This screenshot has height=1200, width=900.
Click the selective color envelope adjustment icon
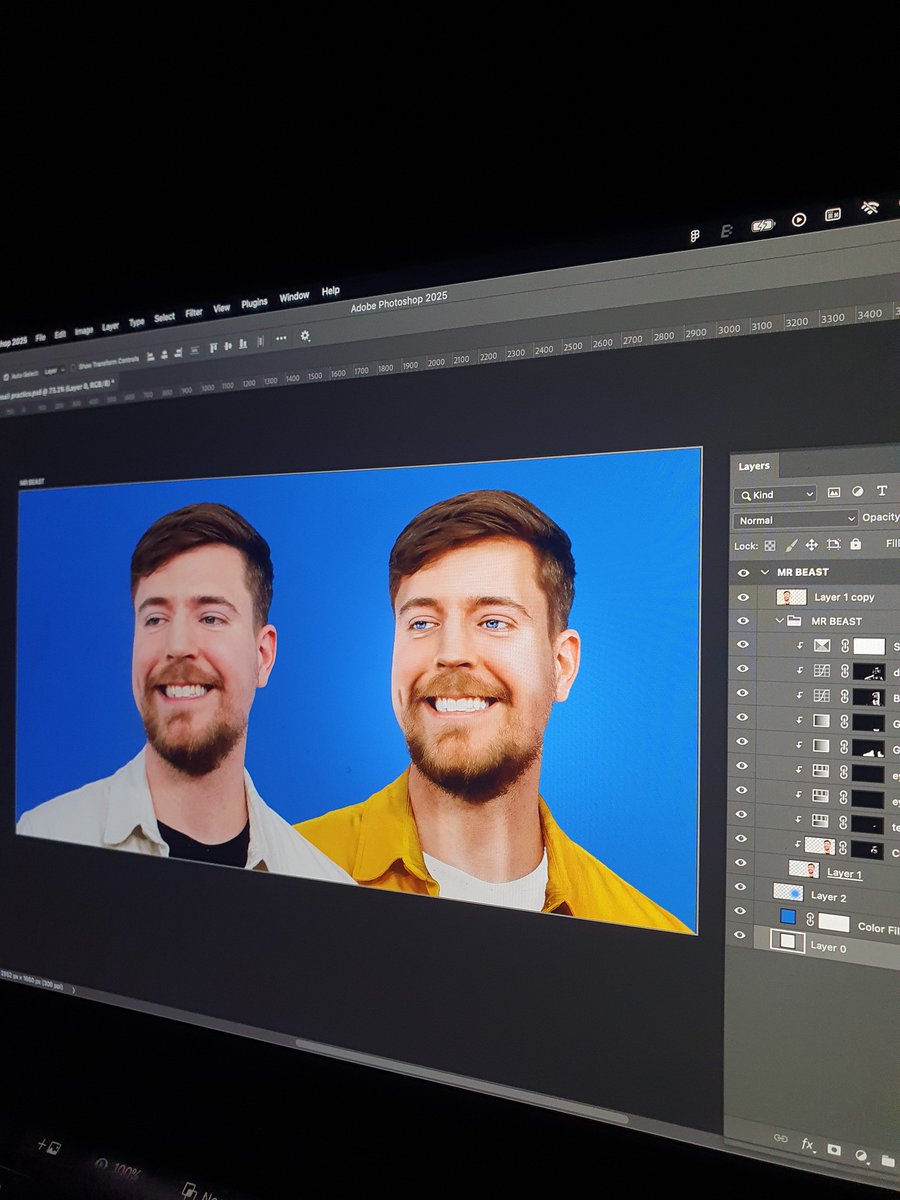tap(822, 646)
